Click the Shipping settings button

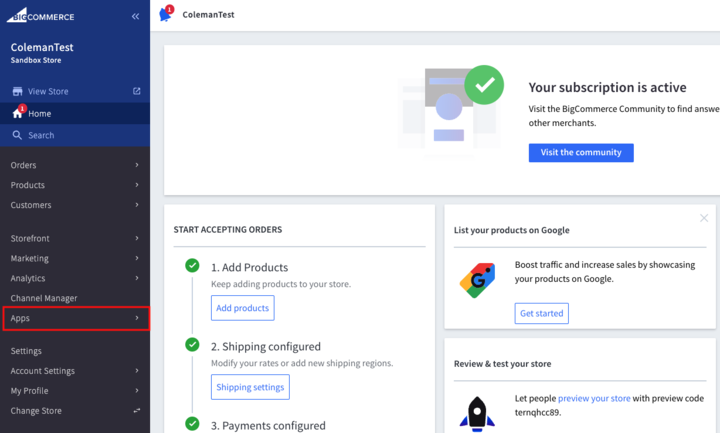click(x=250, y=387)
